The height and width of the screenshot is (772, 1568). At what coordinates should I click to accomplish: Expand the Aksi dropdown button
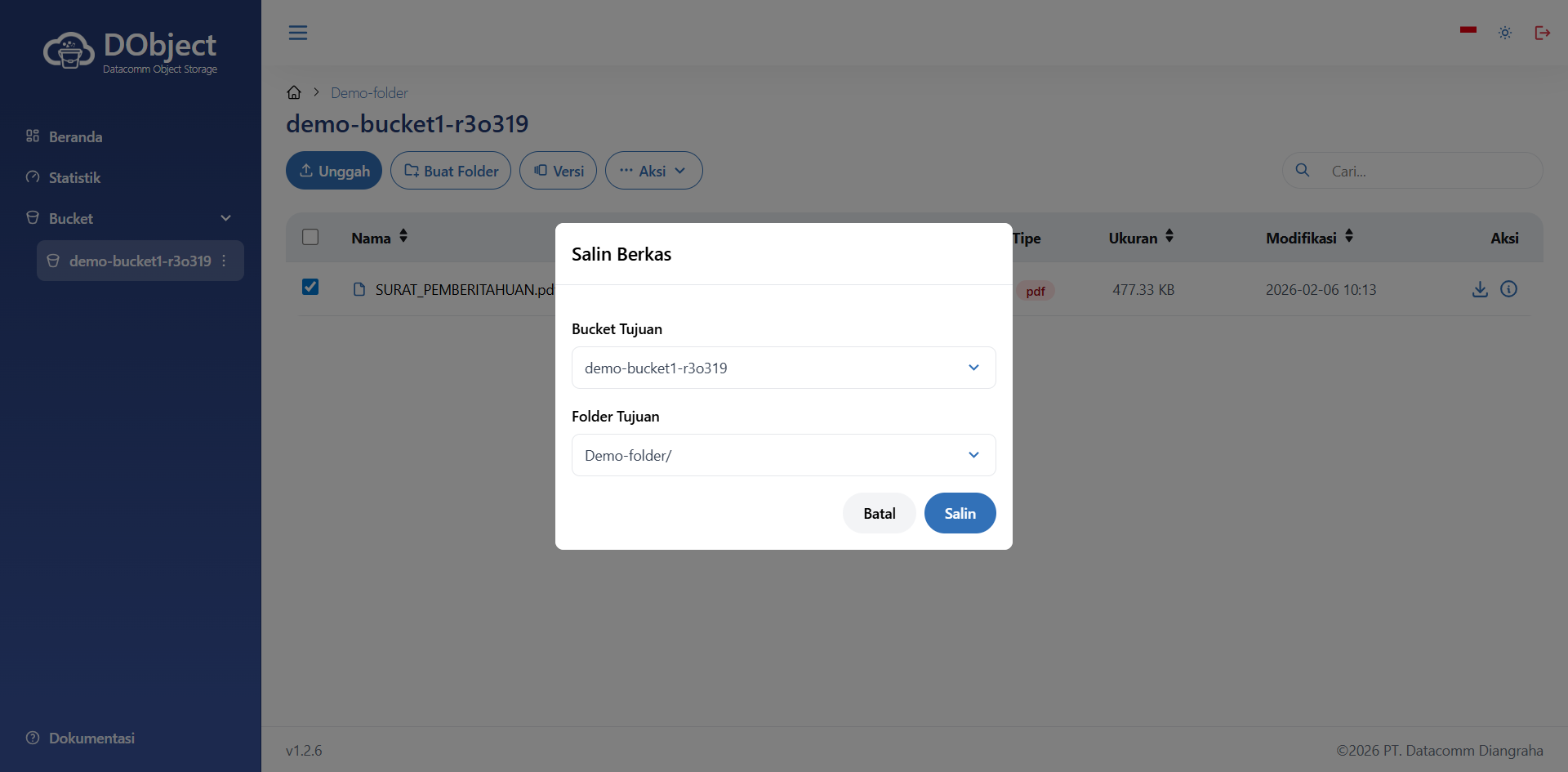653,171
